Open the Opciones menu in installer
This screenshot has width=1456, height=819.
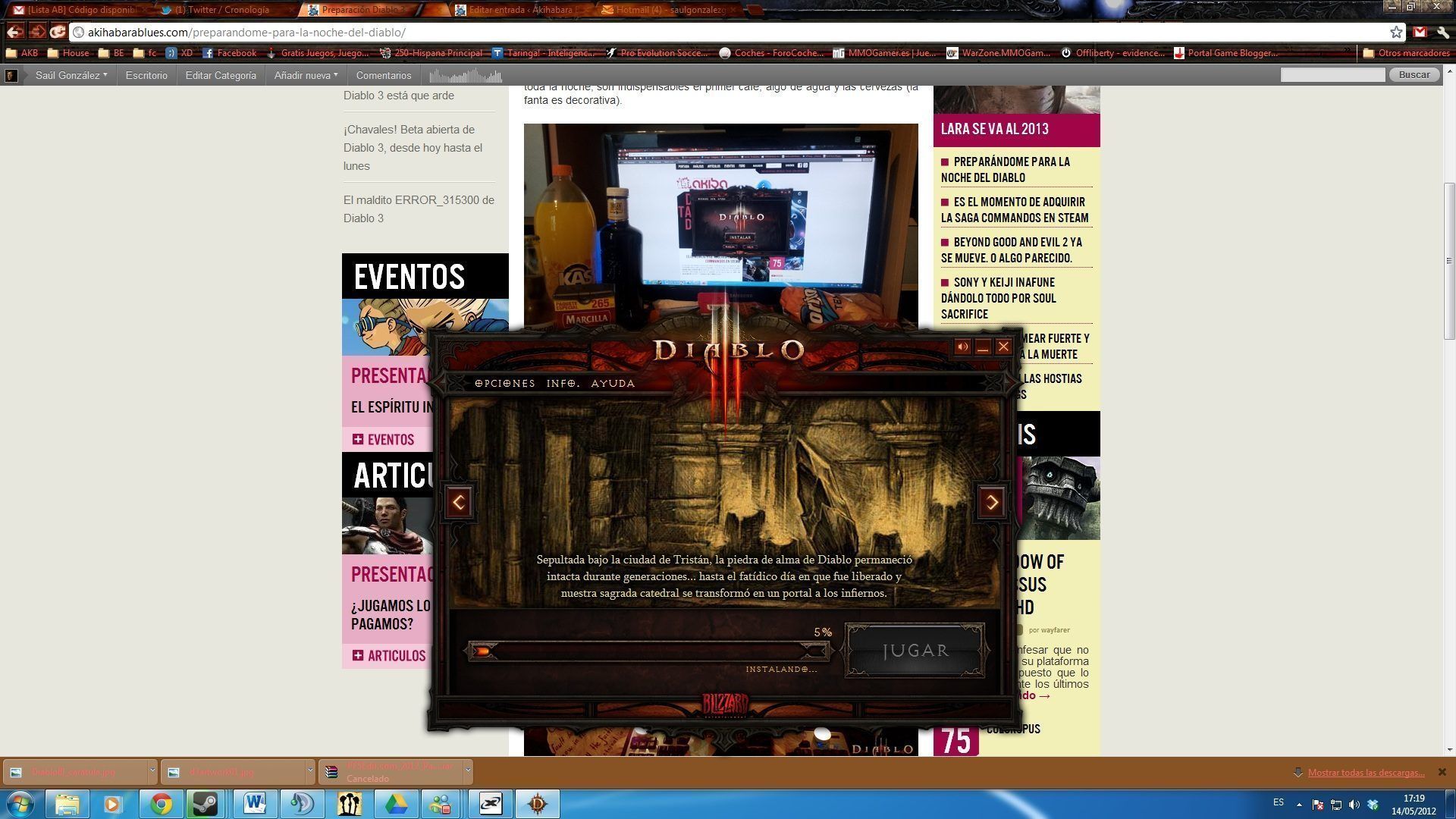(504, 384)
